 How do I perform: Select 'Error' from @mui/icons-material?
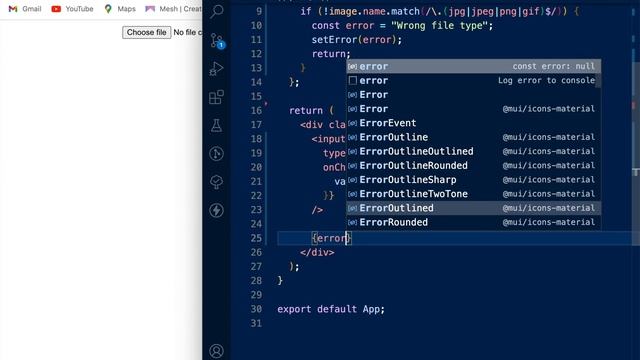click(x=473, y=109)
